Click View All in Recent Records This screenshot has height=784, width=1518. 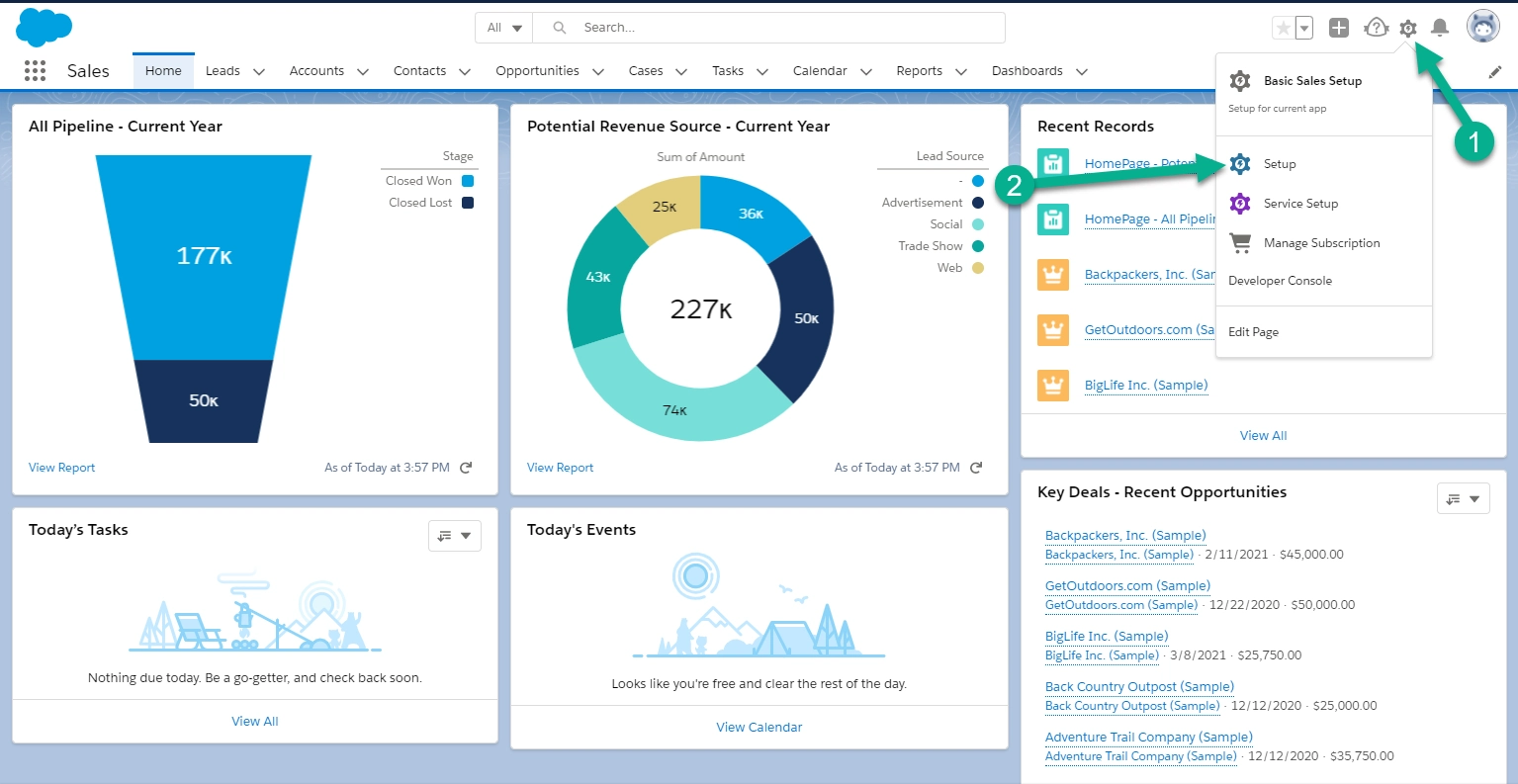pyautogui.click(x=1264, y=436)
